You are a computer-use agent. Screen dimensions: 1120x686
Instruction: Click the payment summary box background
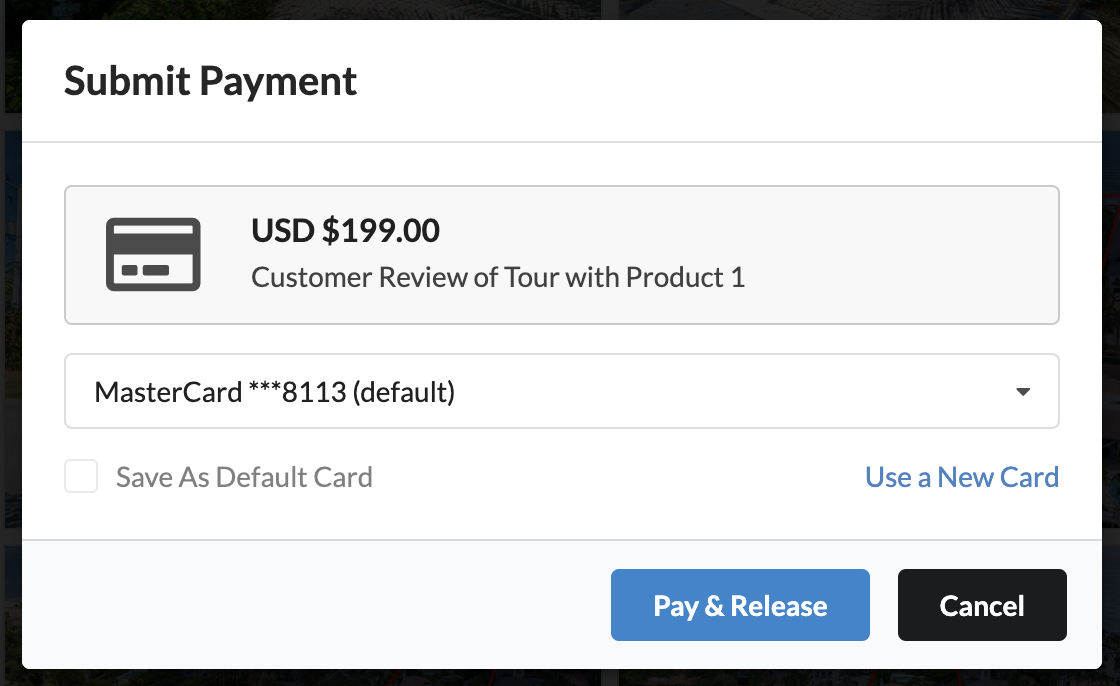point(893,254)
